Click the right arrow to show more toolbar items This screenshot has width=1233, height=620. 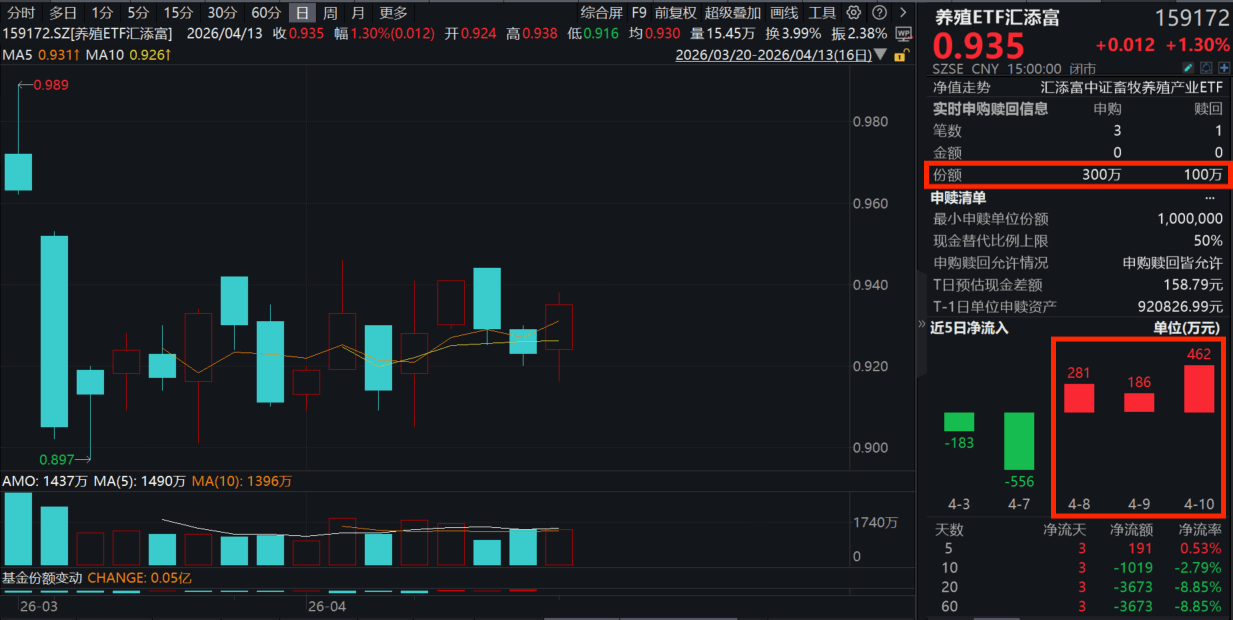[x=903, y=13]
